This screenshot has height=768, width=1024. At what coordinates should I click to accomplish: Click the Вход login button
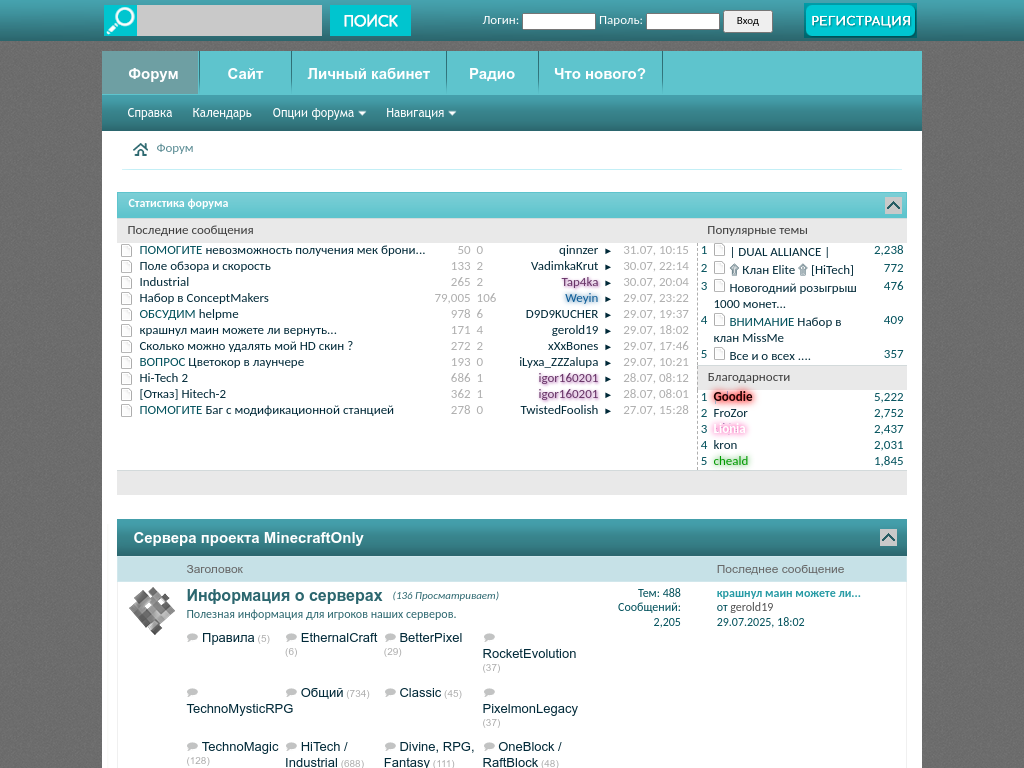point(747,21)
